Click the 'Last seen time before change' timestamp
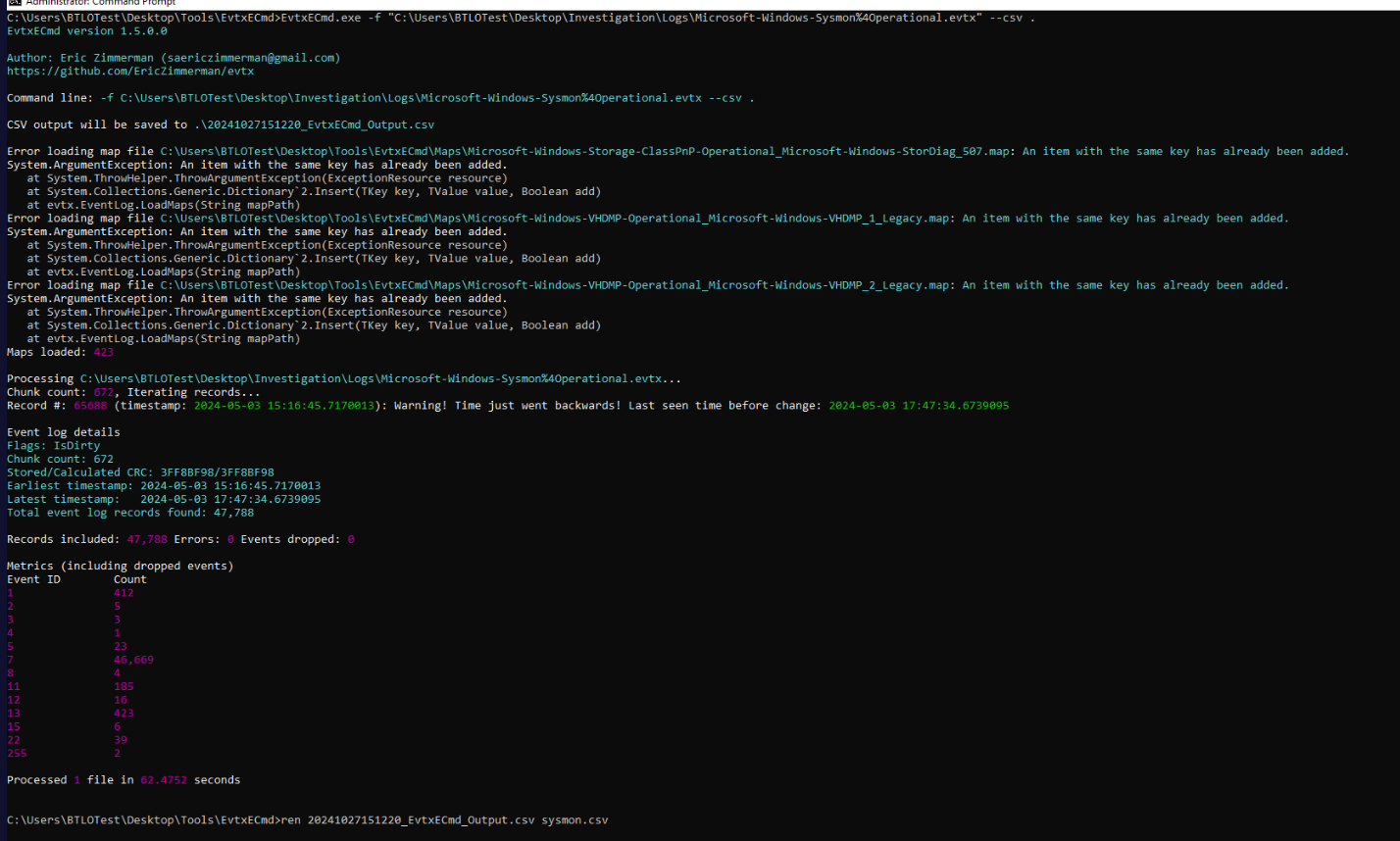Viewport: 1400px width, 841px height. tap(919, 405)
